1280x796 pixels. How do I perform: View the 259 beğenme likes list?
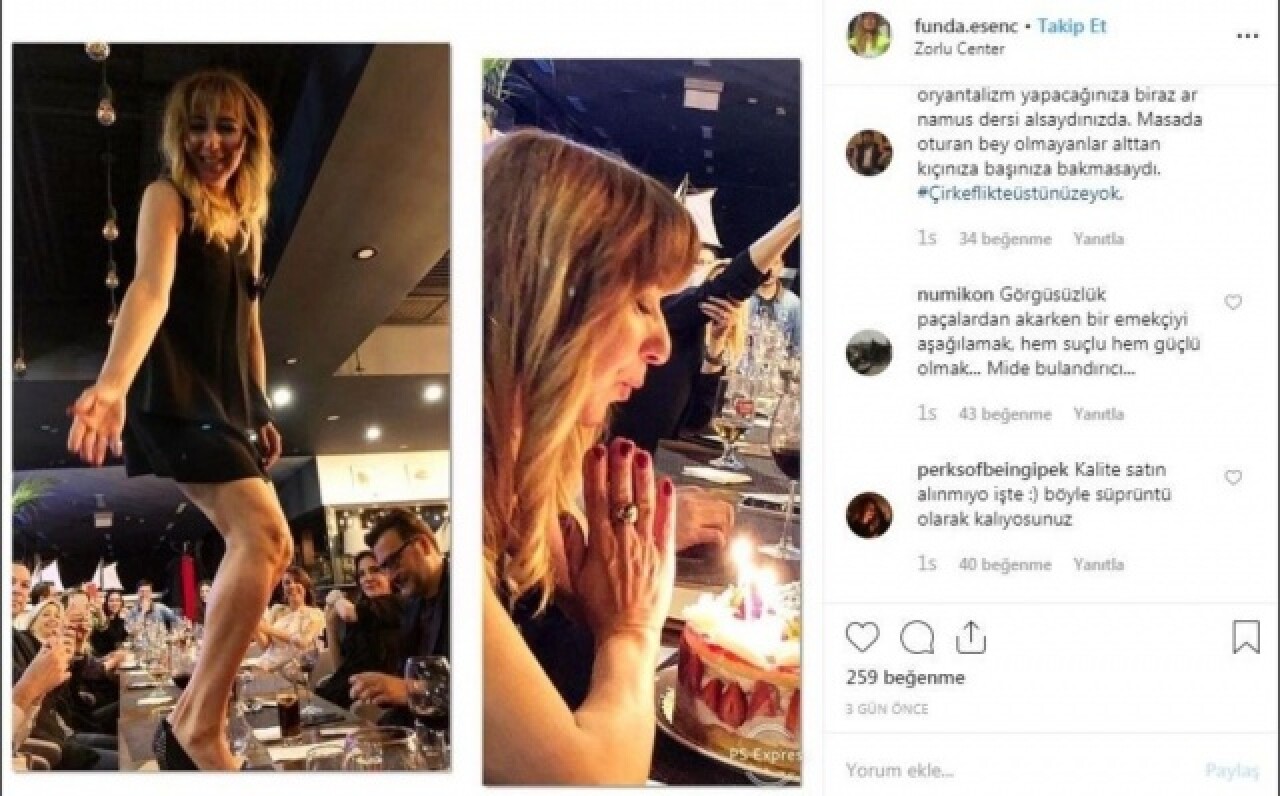coord(905,678)
